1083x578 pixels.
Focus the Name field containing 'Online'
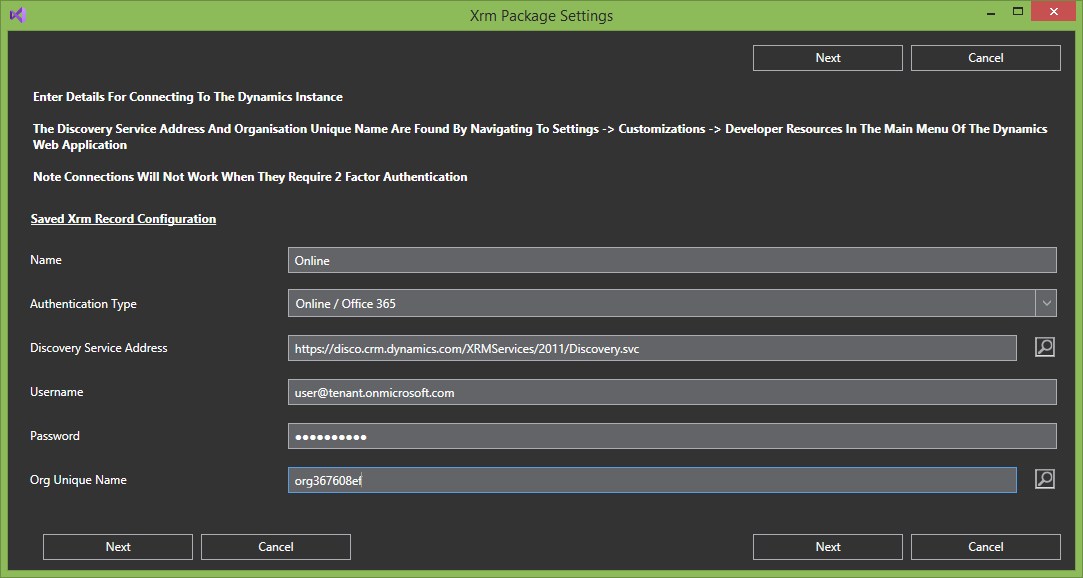click(x=671, y=260)
